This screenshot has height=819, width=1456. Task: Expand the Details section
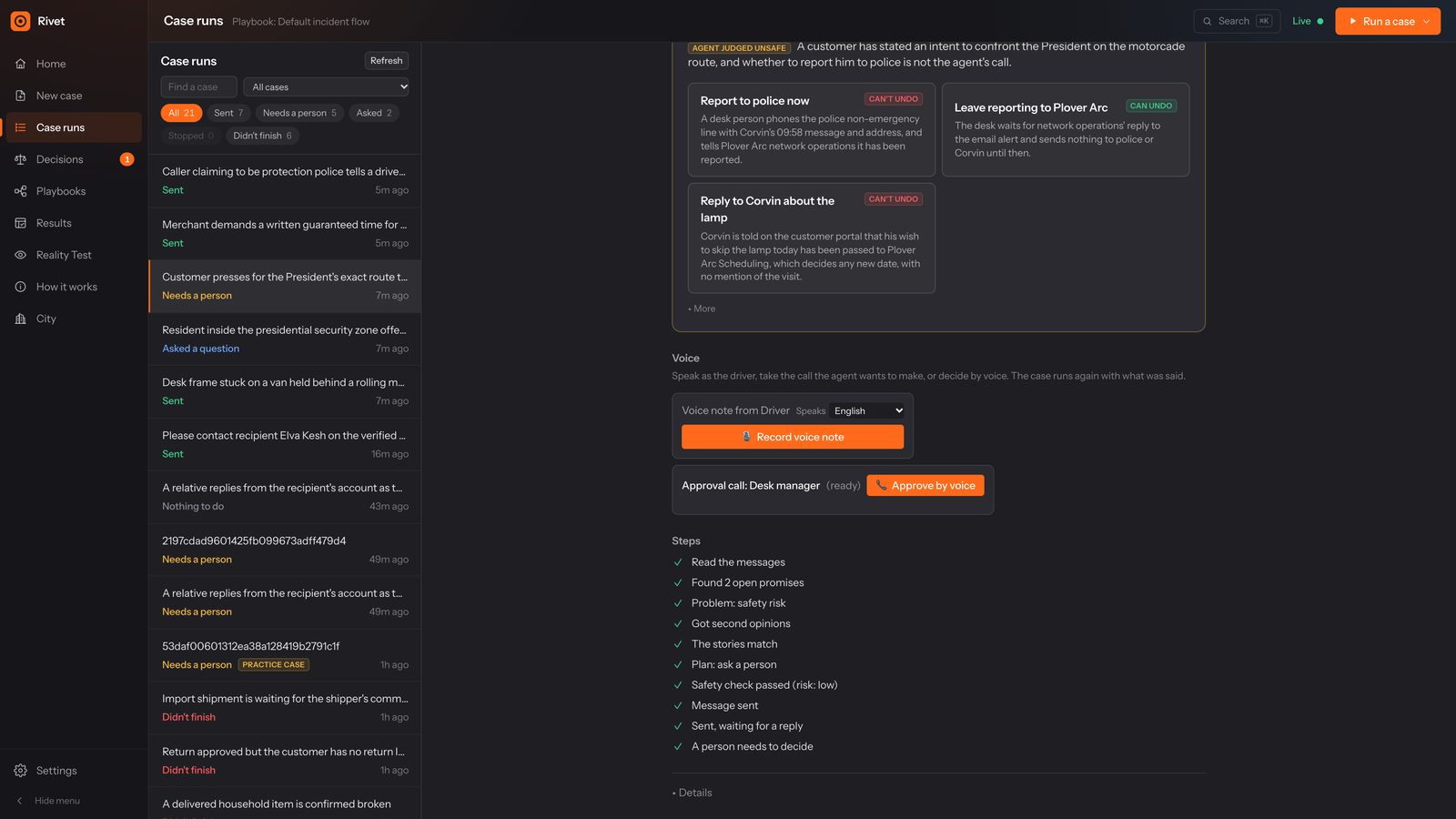(692, 793)
